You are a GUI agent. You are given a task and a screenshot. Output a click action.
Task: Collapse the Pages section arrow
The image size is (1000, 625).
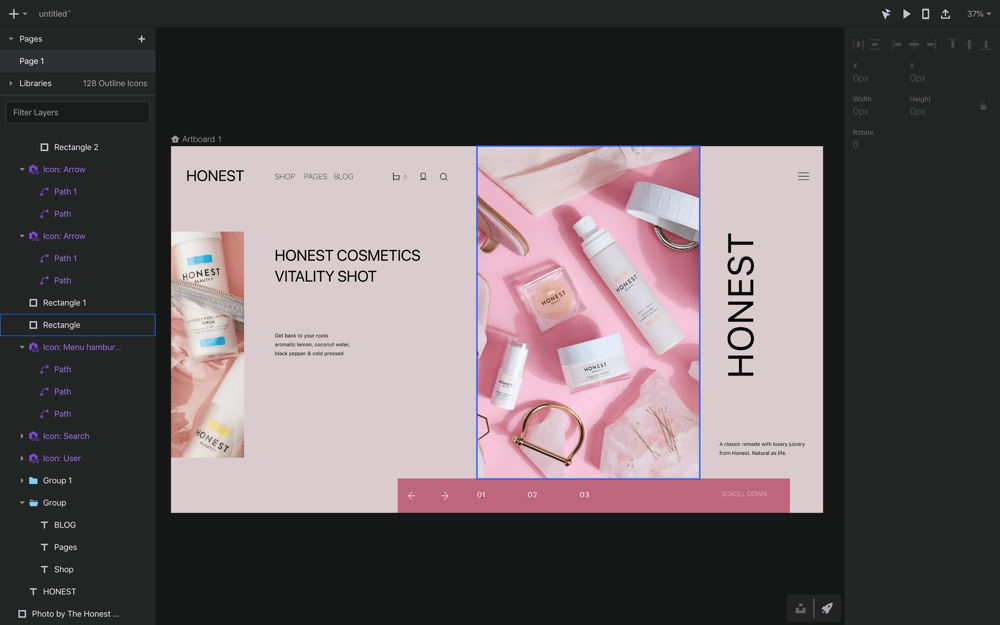11,39
